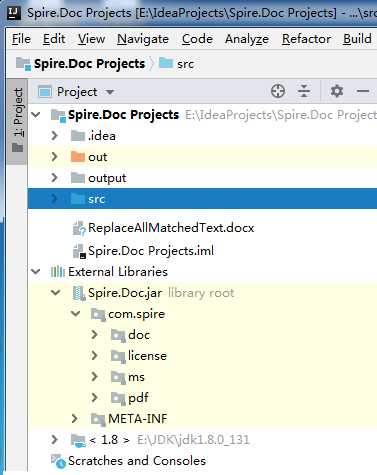Click the Collapse All icon in Project panel
The height and width of the screenshot is (475, 377).
[304, 91]
